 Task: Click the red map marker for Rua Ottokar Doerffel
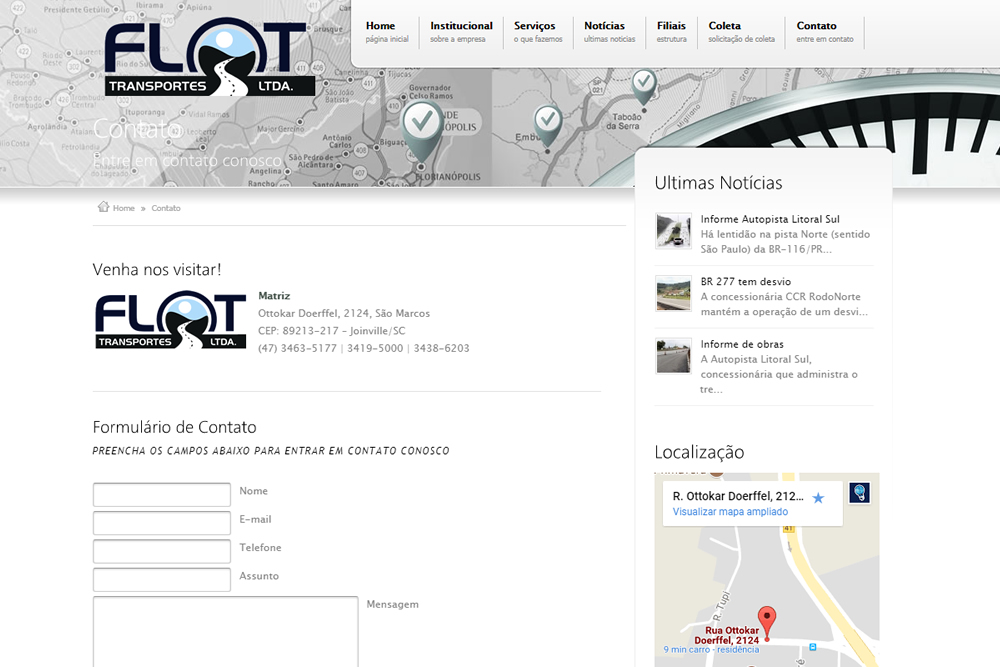point(767,622)
